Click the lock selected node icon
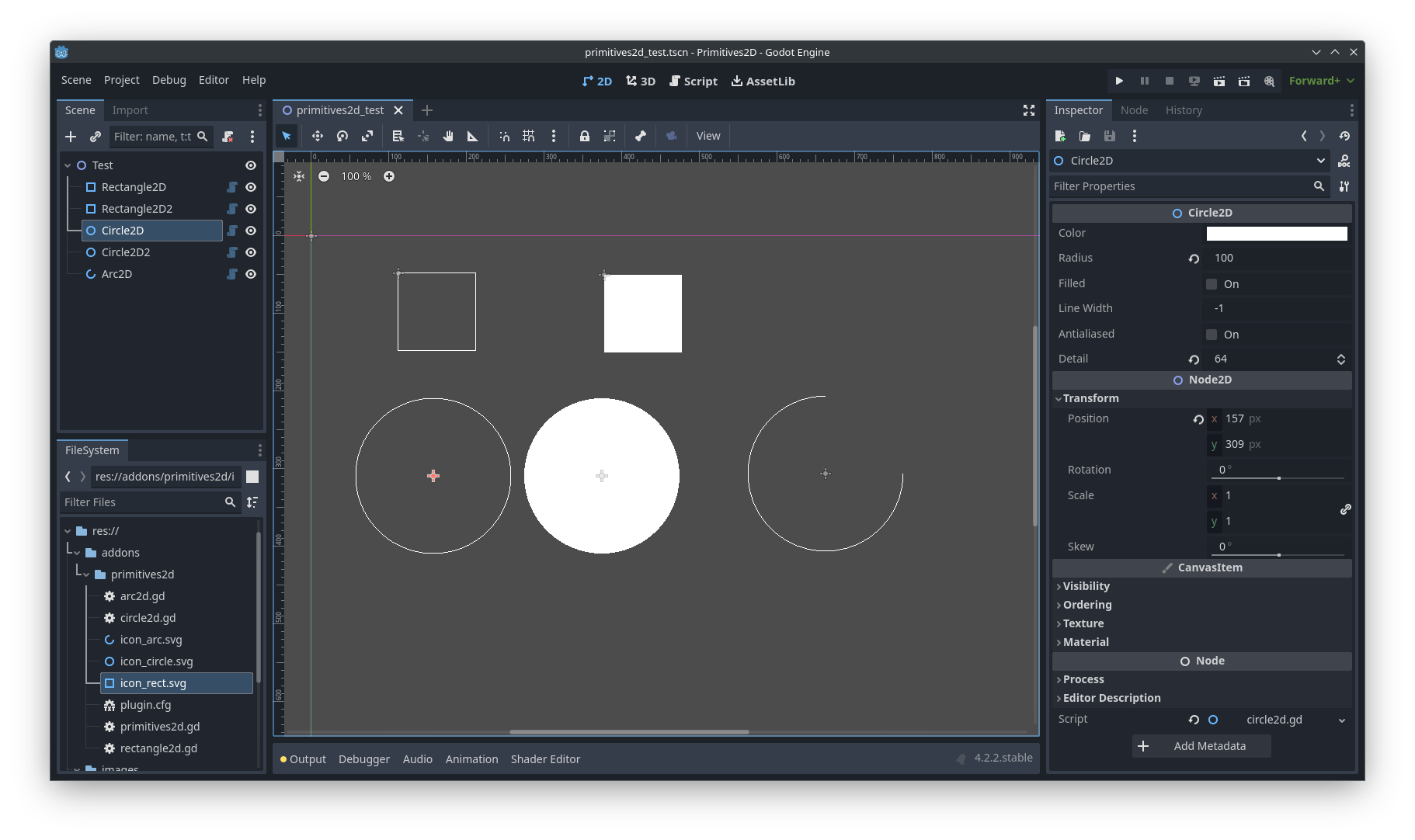Viewport: 1415px width, 840px height. pos(584,136)
